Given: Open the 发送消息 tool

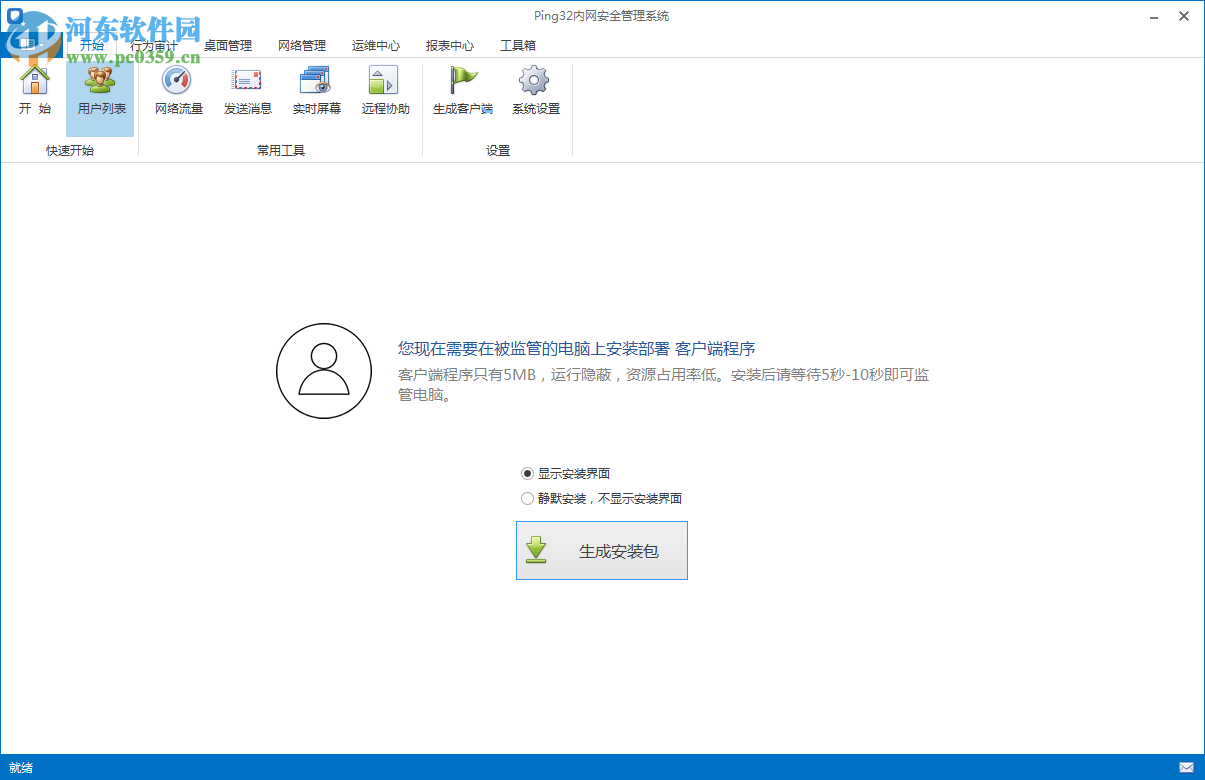Looking at the screenshot, I should (246, 90).
